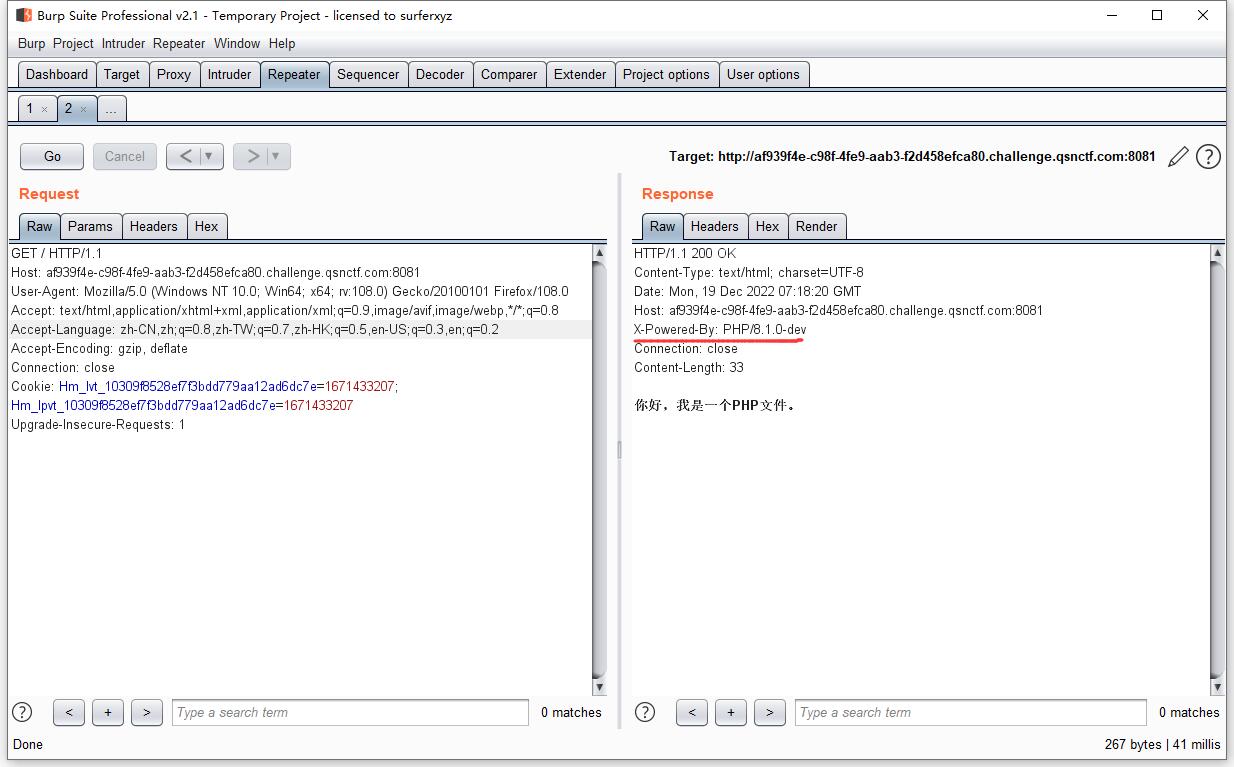1234x767 pixels.
Task: Open response search options plus button
Action: coord(730,712)
